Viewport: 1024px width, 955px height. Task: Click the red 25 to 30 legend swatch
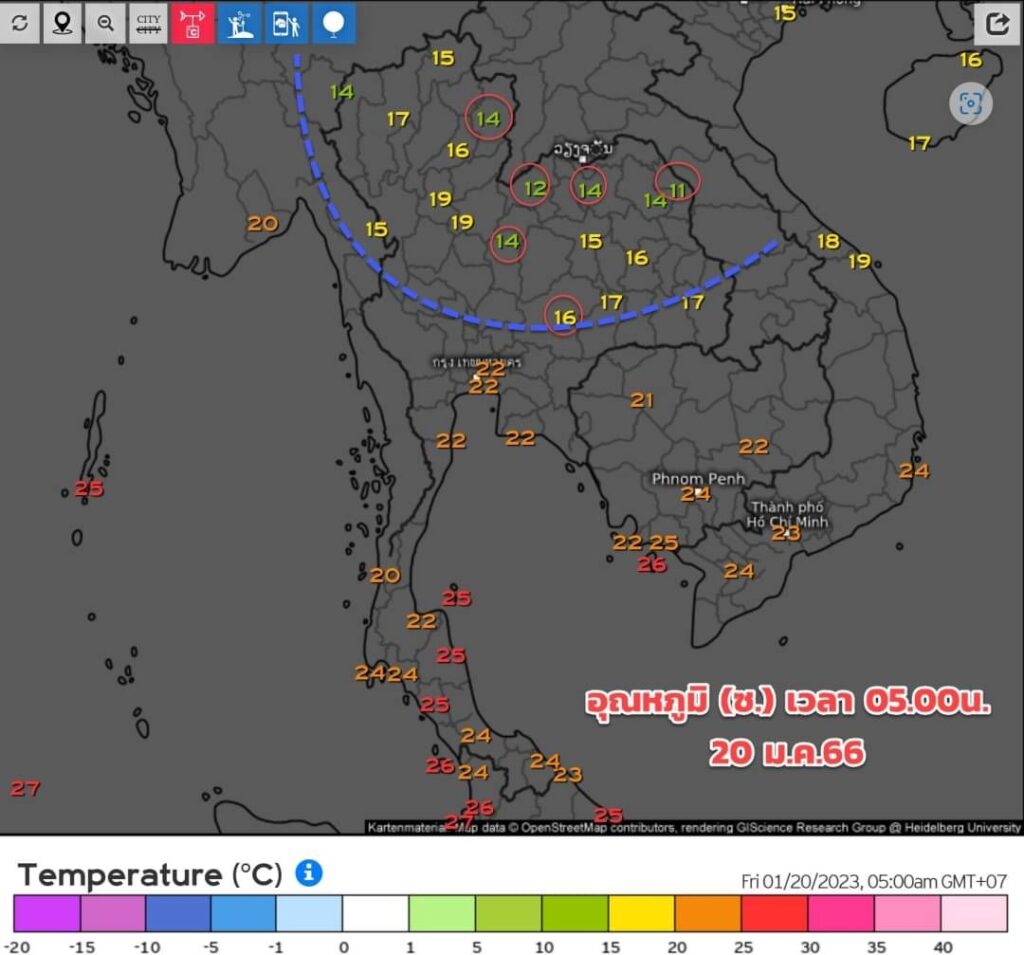point(773,913)
